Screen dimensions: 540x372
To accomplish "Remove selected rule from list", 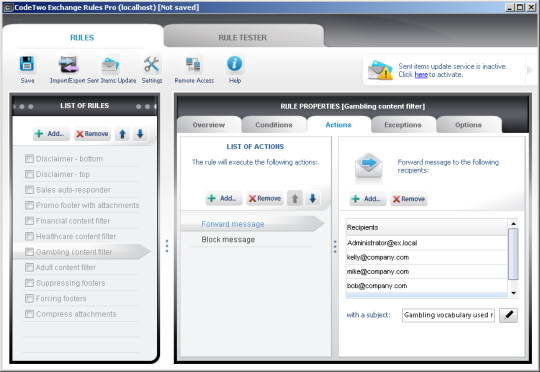I will pos(92,134).
